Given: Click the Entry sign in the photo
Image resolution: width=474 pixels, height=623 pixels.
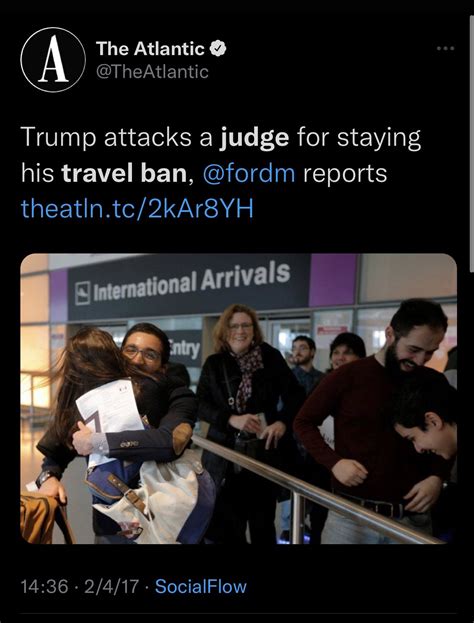Looking at the screenshot, I should 184,348.
